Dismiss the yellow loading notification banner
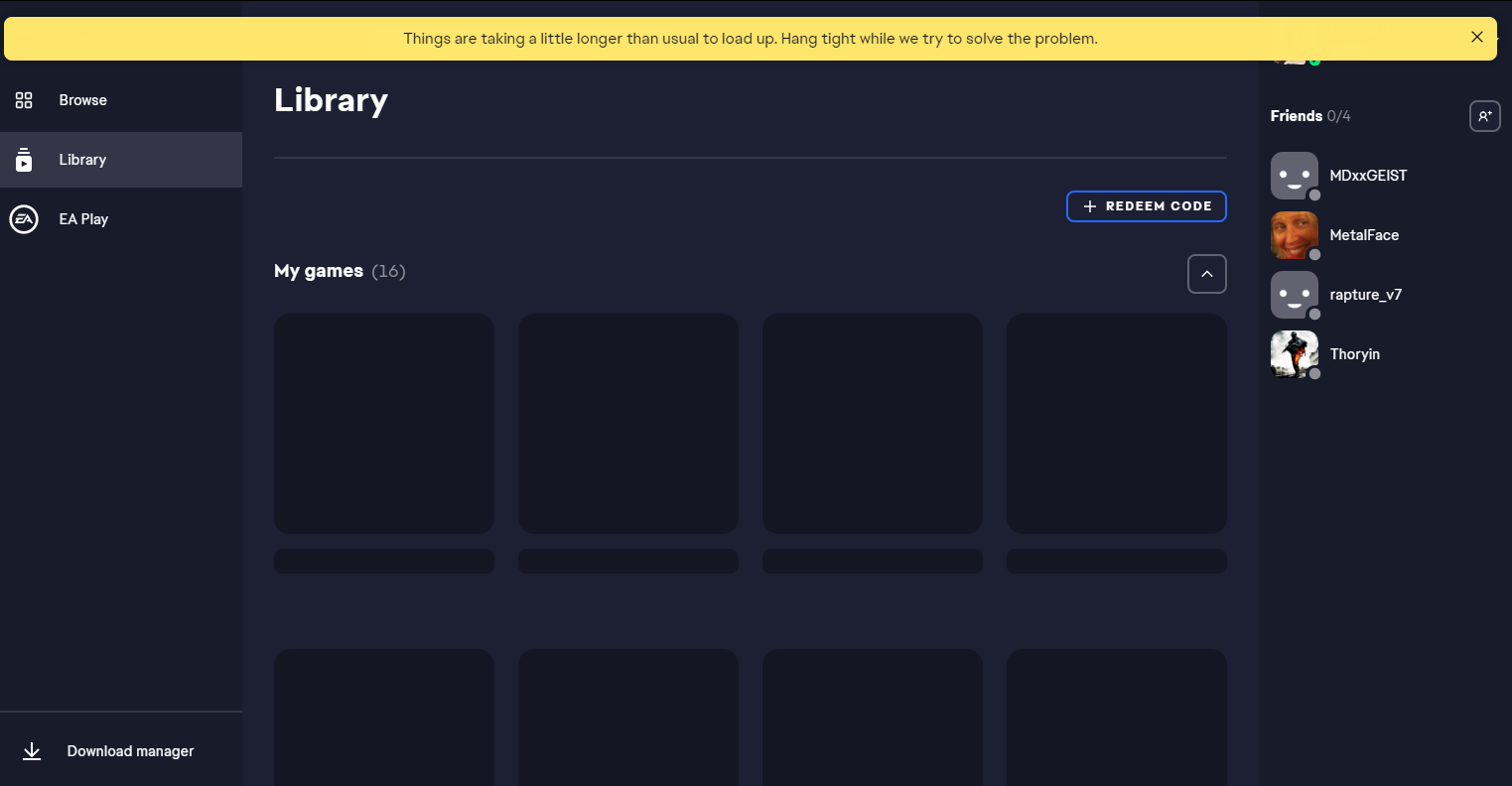This screenshot has height=786, width=1512. [1476, 37]
